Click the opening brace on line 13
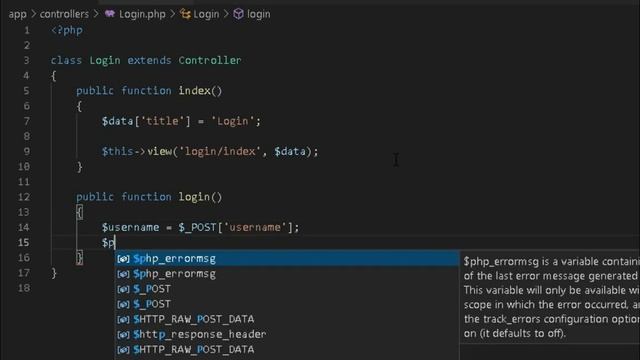This screenshot has width=640, height=360. pos(79,212)
